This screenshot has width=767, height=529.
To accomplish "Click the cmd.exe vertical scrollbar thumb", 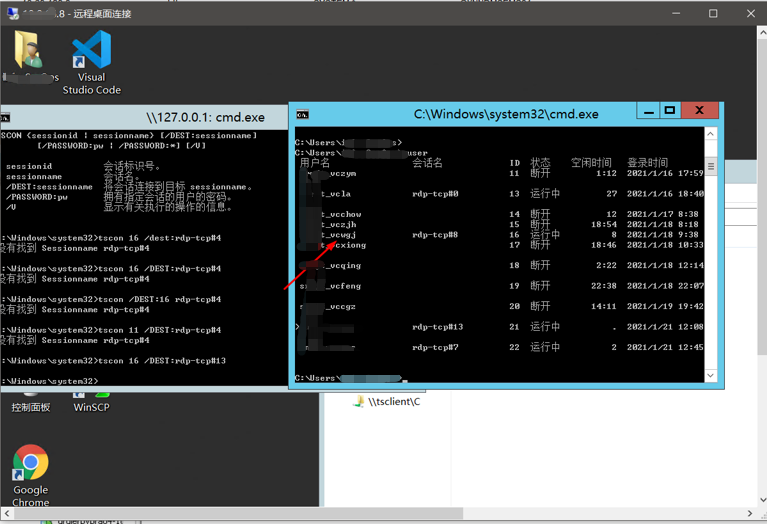I will click(x=711, y=167).
